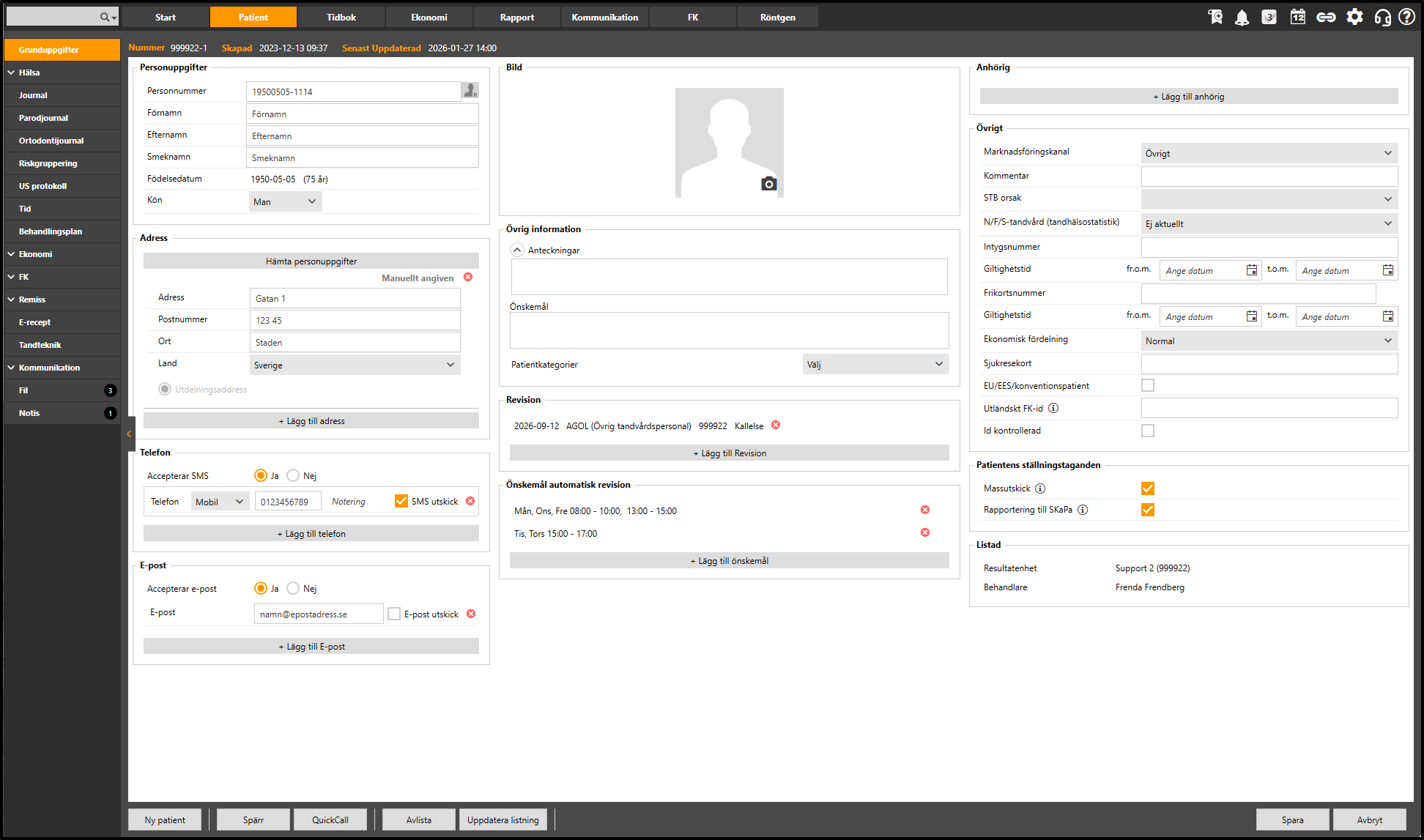Open support via headset icon
1424x840 pixels.
pos(1382,18)
